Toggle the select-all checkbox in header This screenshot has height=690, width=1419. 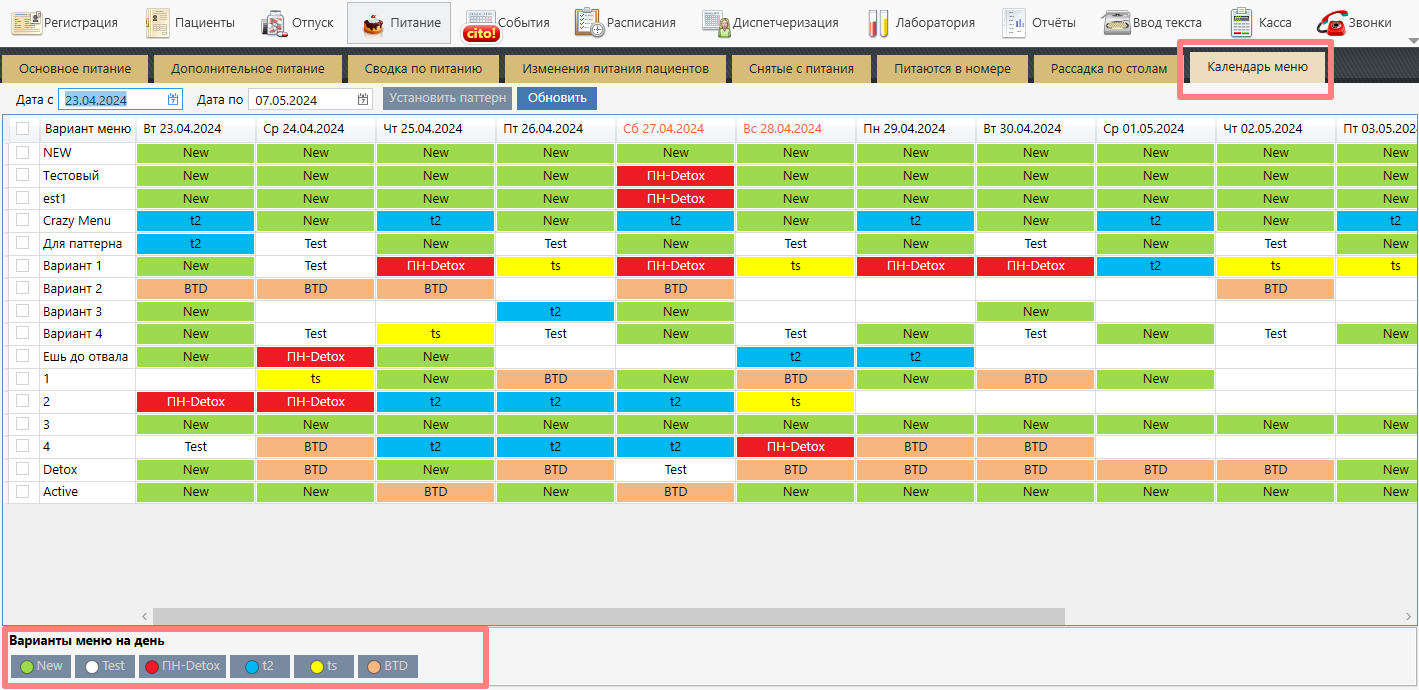22,129
